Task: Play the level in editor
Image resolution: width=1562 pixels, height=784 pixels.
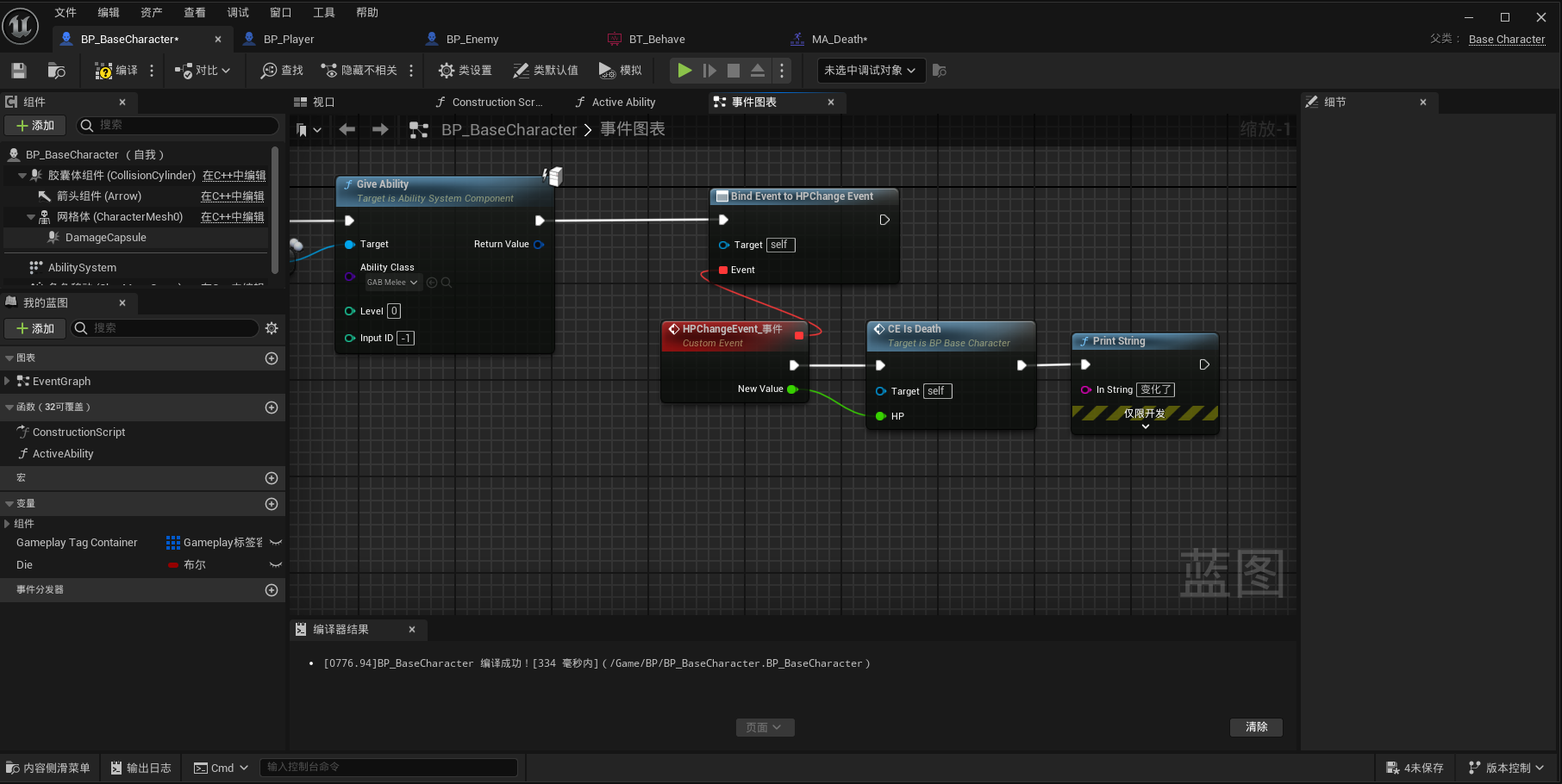Action: [x=684, y=71]
